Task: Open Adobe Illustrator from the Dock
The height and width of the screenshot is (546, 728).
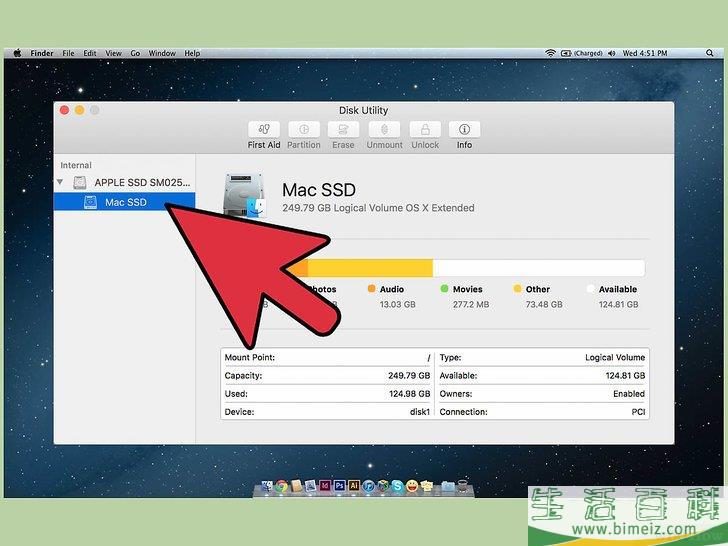Action: (354, 486)
